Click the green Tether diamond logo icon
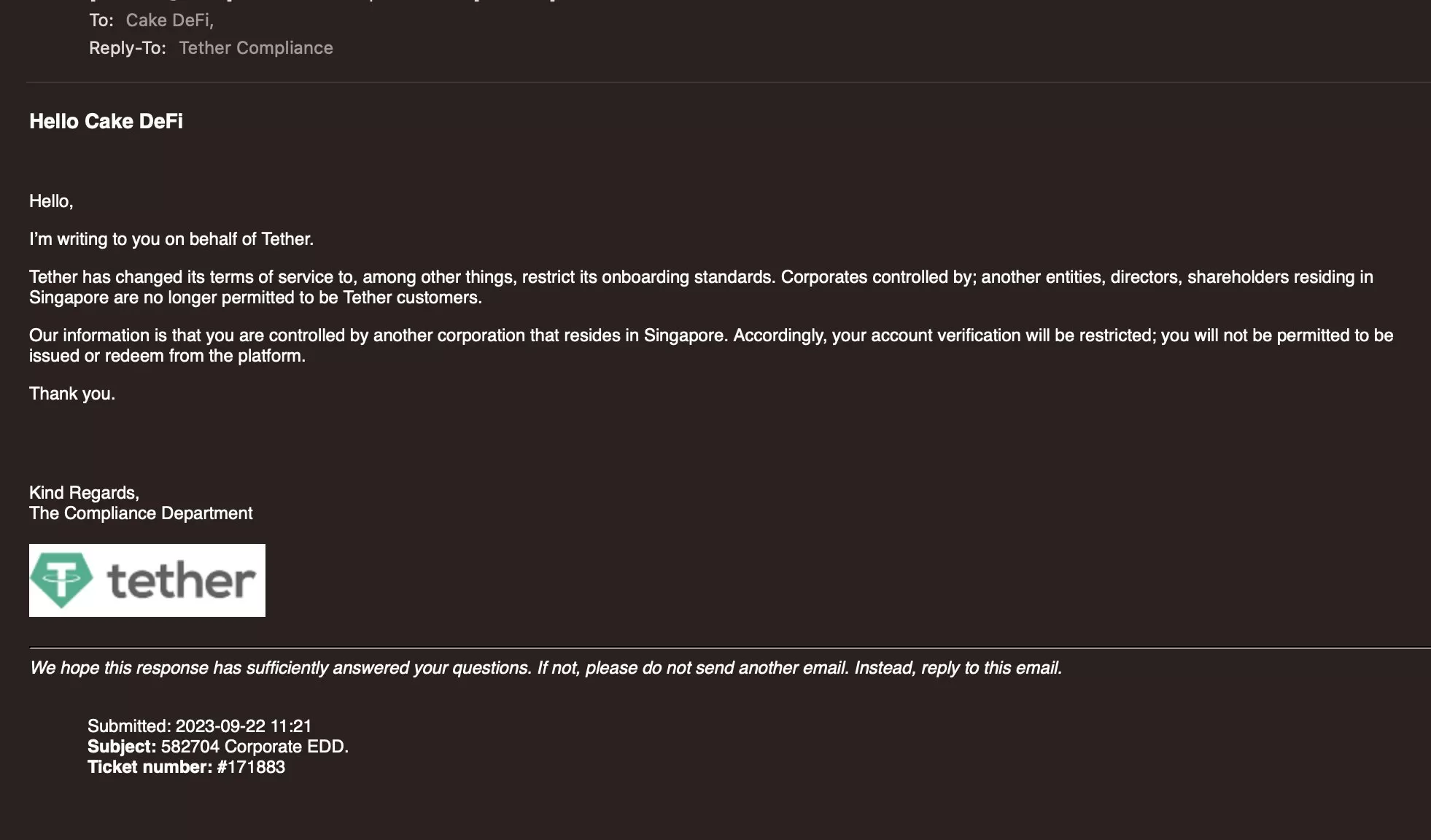Screen dimensions: 1431x840 pyautogui.click(x=61, y=580)
